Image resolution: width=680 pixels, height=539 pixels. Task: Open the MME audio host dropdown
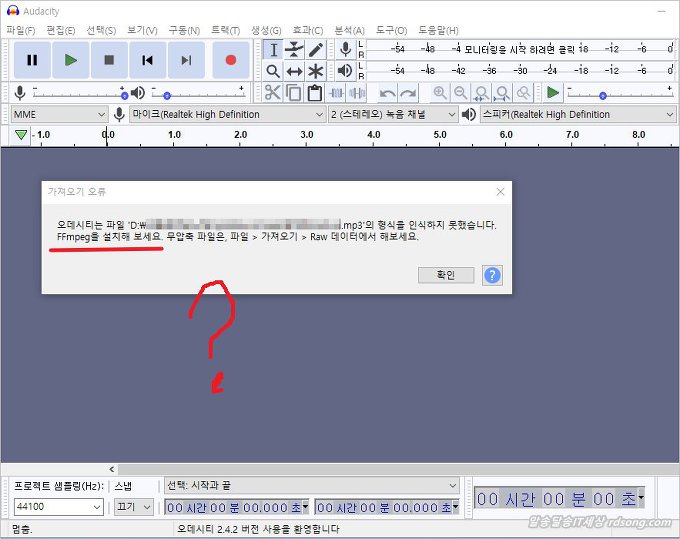[58, 114]
